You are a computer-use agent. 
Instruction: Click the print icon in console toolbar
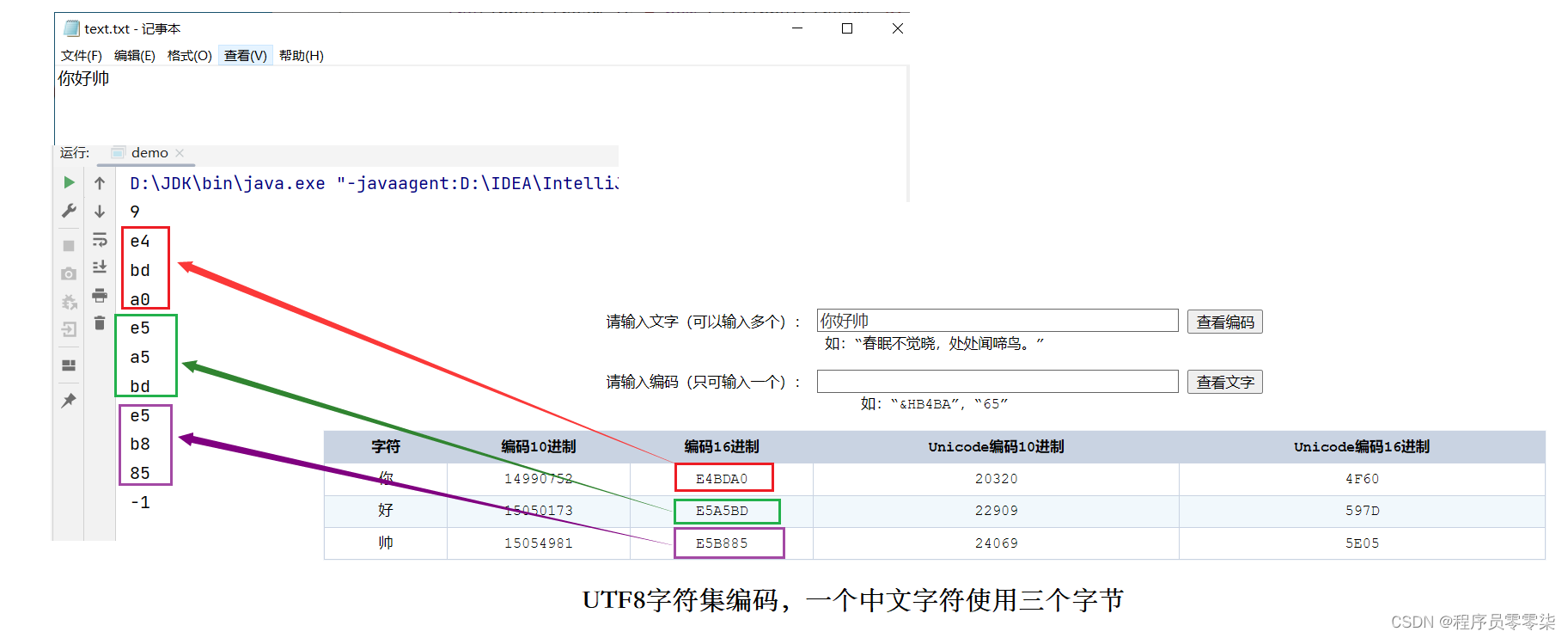[100, 295]
